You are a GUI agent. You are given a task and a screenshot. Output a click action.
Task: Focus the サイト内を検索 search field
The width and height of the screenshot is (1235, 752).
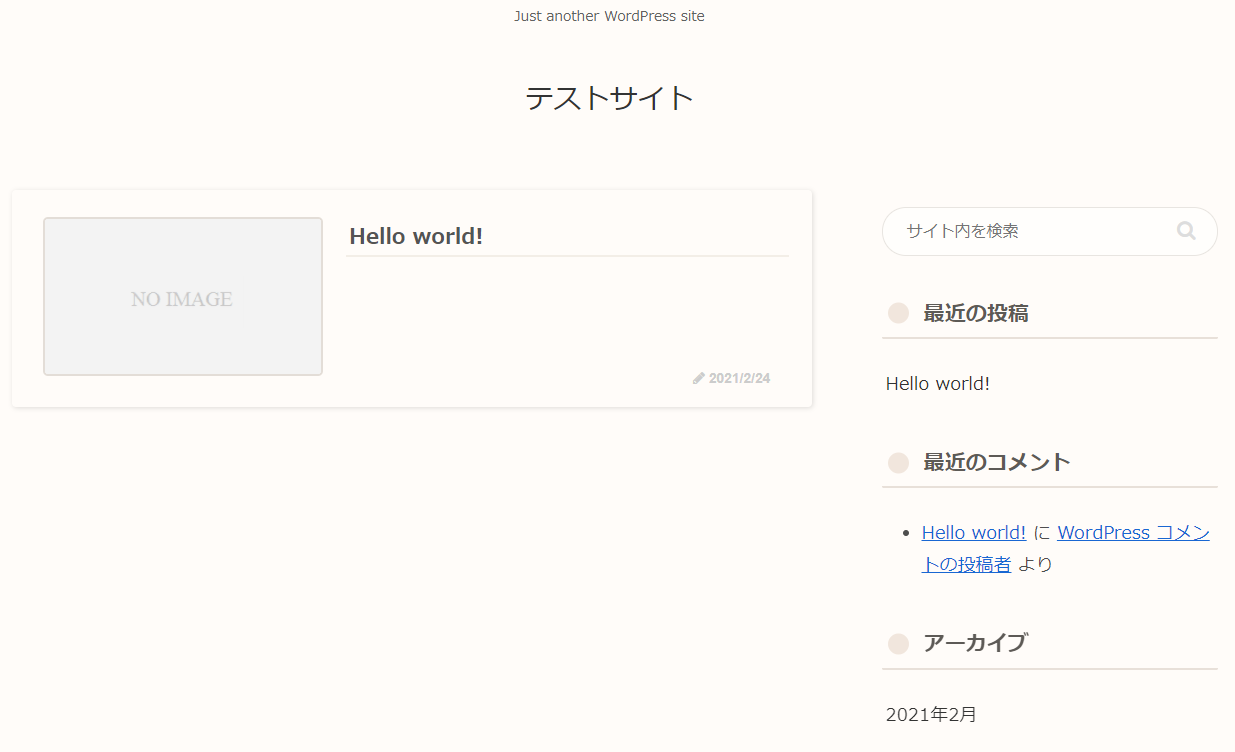click(x=1049, y=231)
